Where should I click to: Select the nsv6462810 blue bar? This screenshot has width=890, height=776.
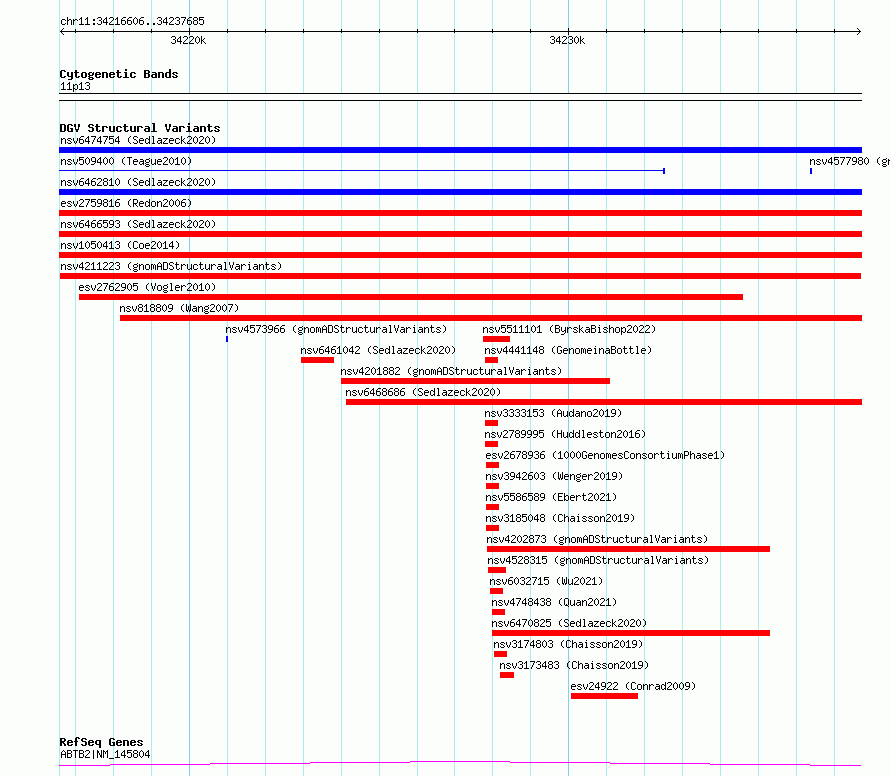(460, 192)
